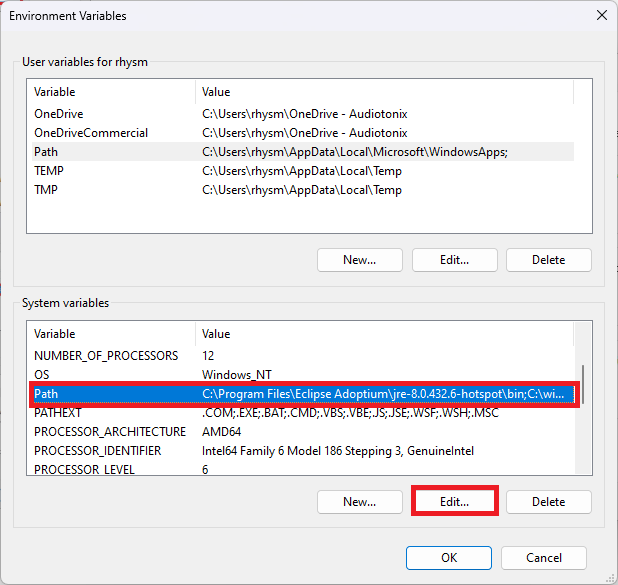Viewport: 618px width, 585px height.
Task: Select the OS system variable row
Action: tap(303, 374)
